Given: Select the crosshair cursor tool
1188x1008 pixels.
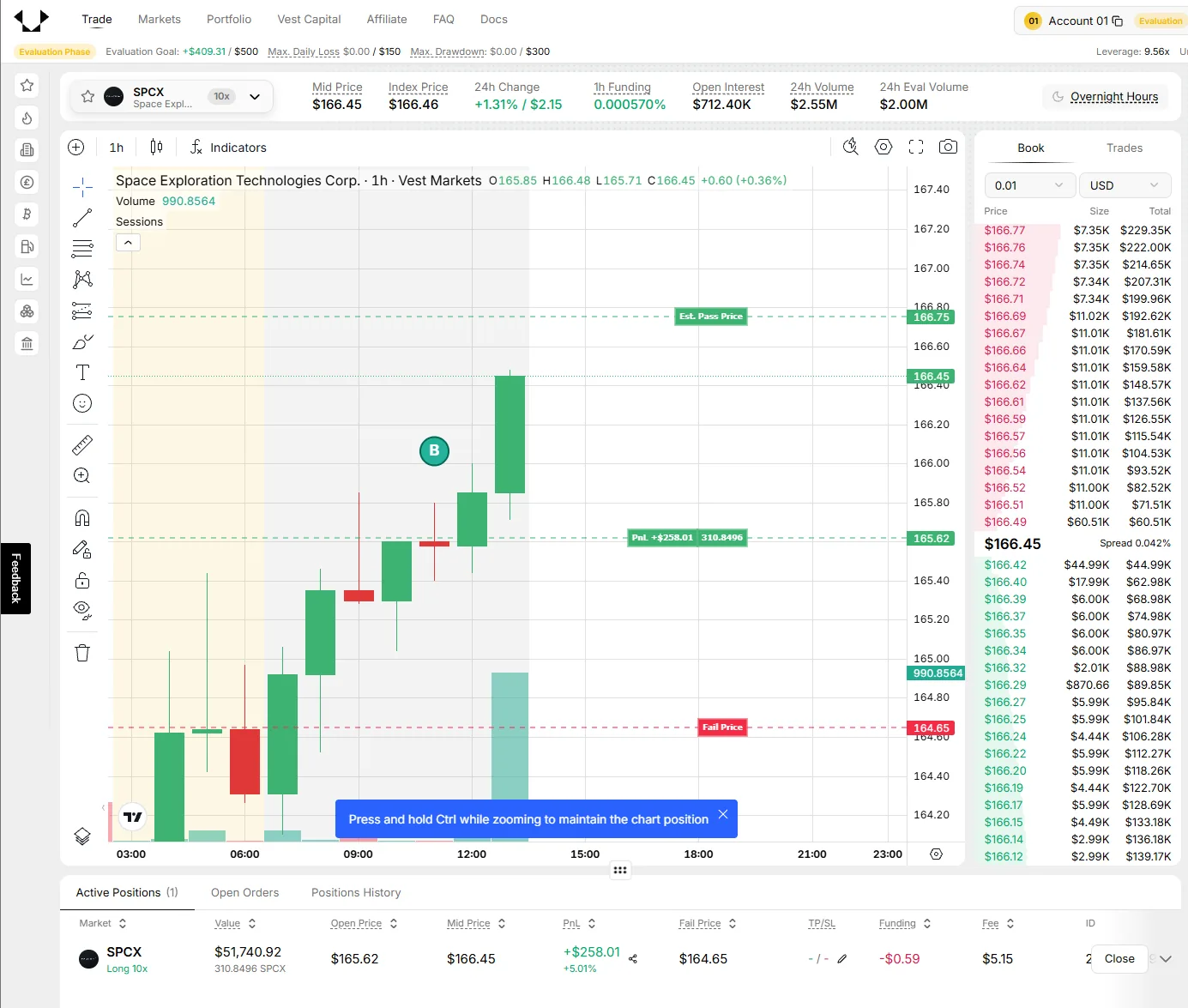Looking at the screenshot, I should (x=82, y=187).
